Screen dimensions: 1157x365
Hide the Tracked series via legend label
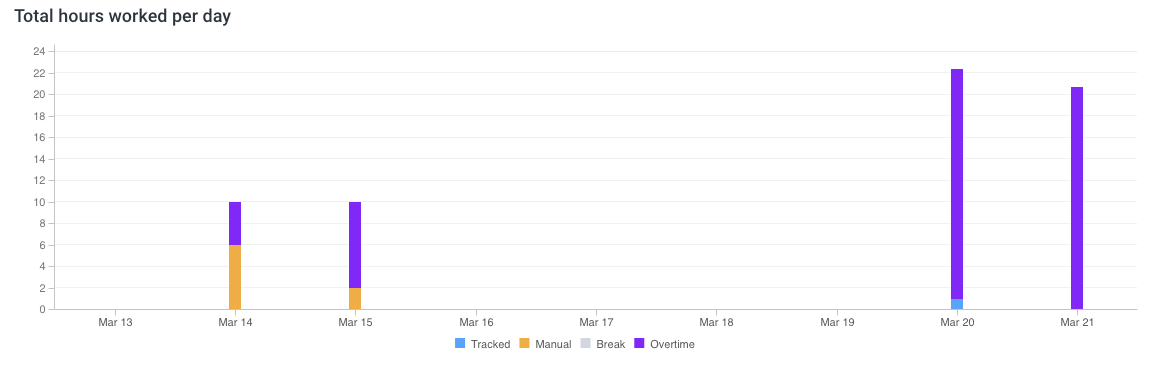click(x=491, y=344)
